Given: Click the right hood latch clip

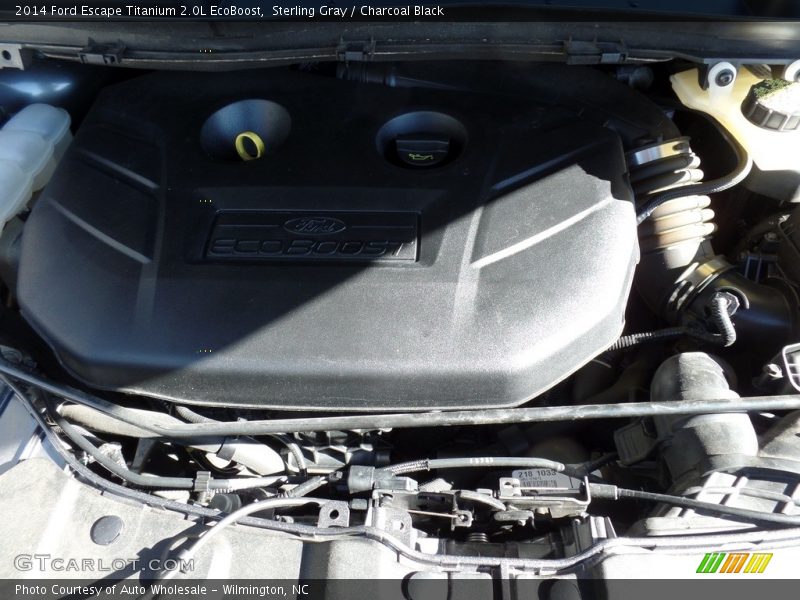Looking at the screenshot, I should pyautogui.click(x=597, y=52).
